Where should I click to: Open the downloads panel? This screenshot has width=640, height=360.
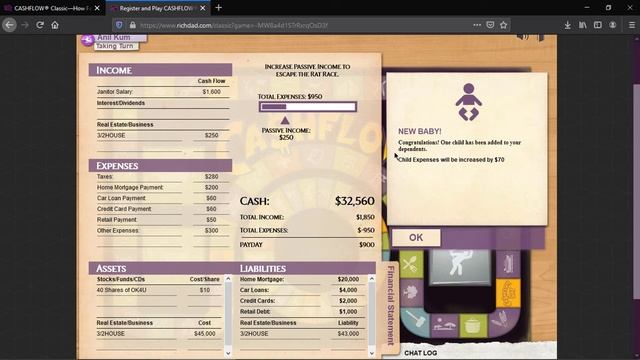pyautogui.click(x=567, y=25)
